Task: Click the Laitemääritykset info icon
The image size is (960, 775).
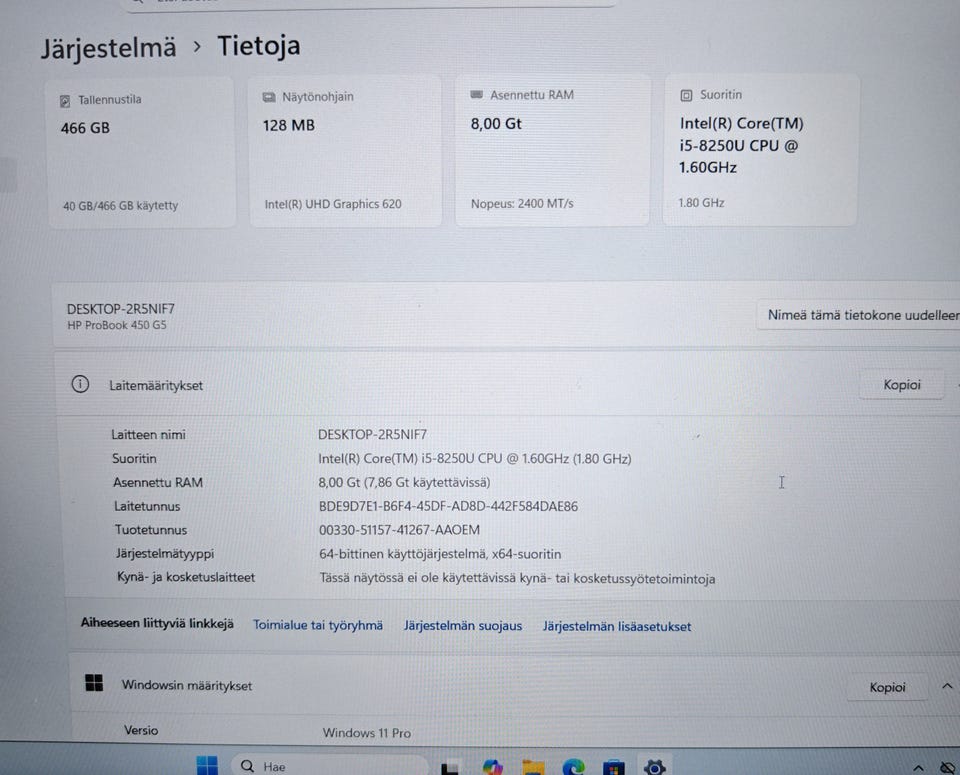Action: (80, 384)
